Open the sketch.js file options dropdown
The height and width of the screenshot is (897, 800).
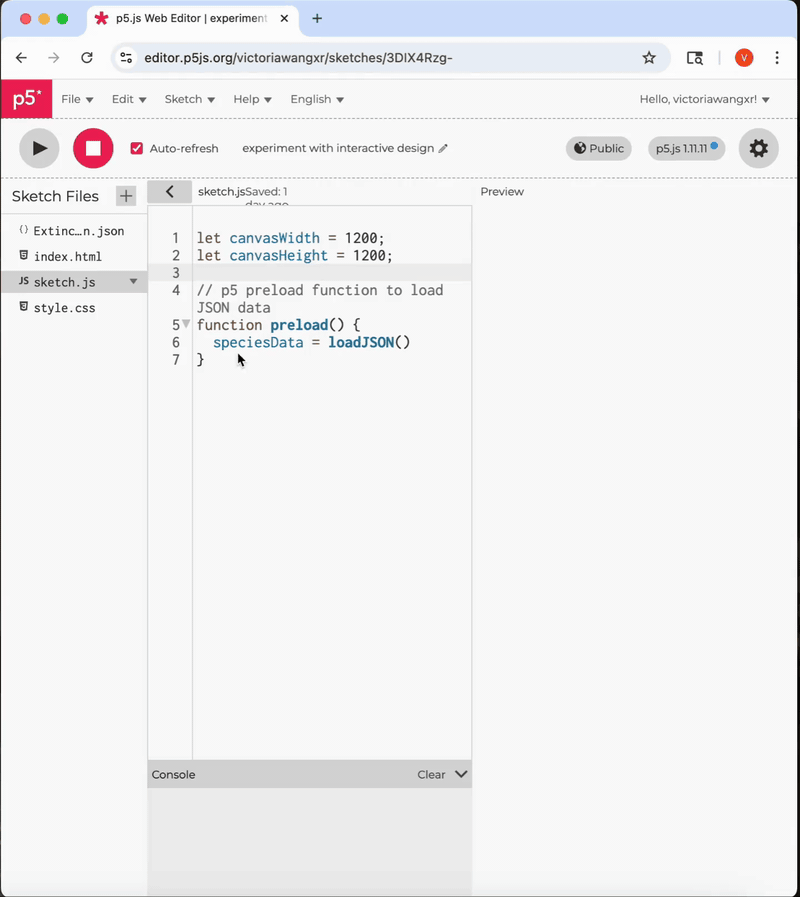click(x=133, y=281)
